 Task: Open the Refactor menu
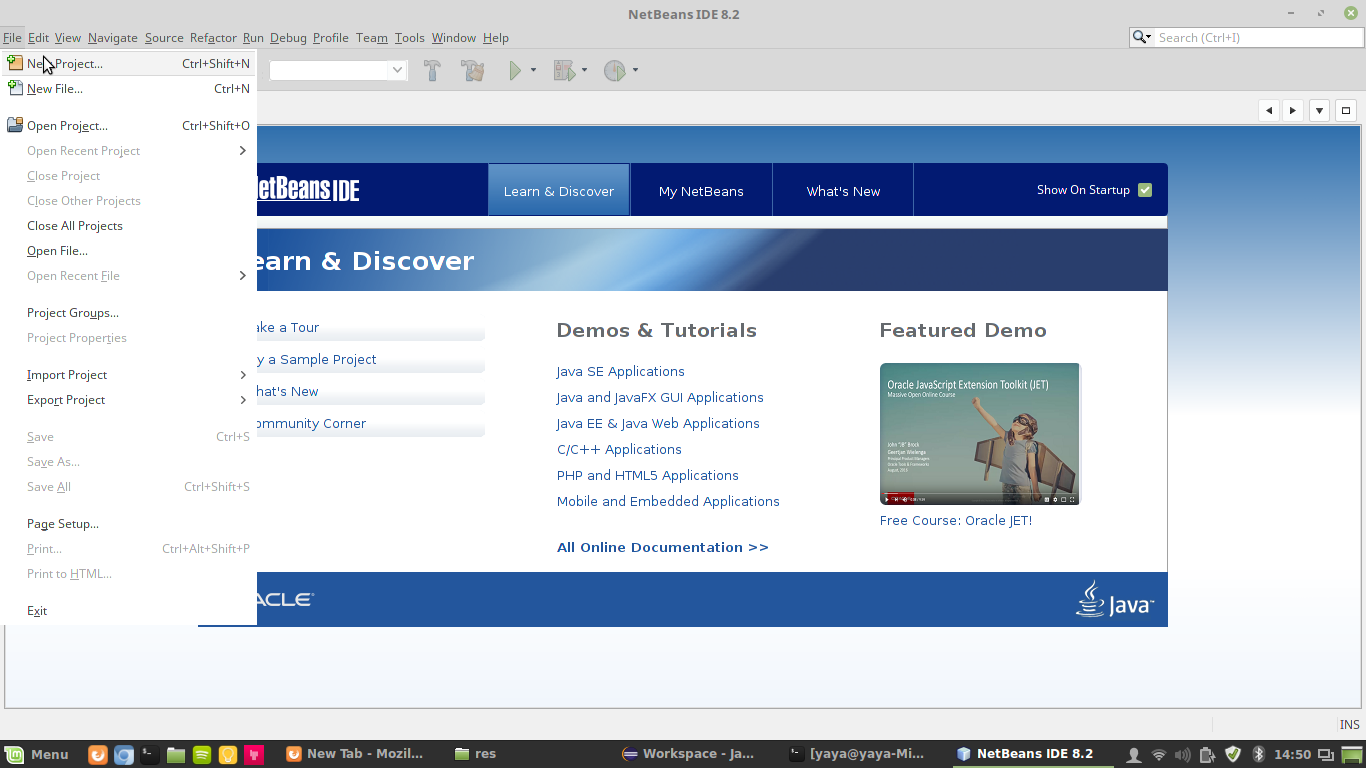point(213,37)
